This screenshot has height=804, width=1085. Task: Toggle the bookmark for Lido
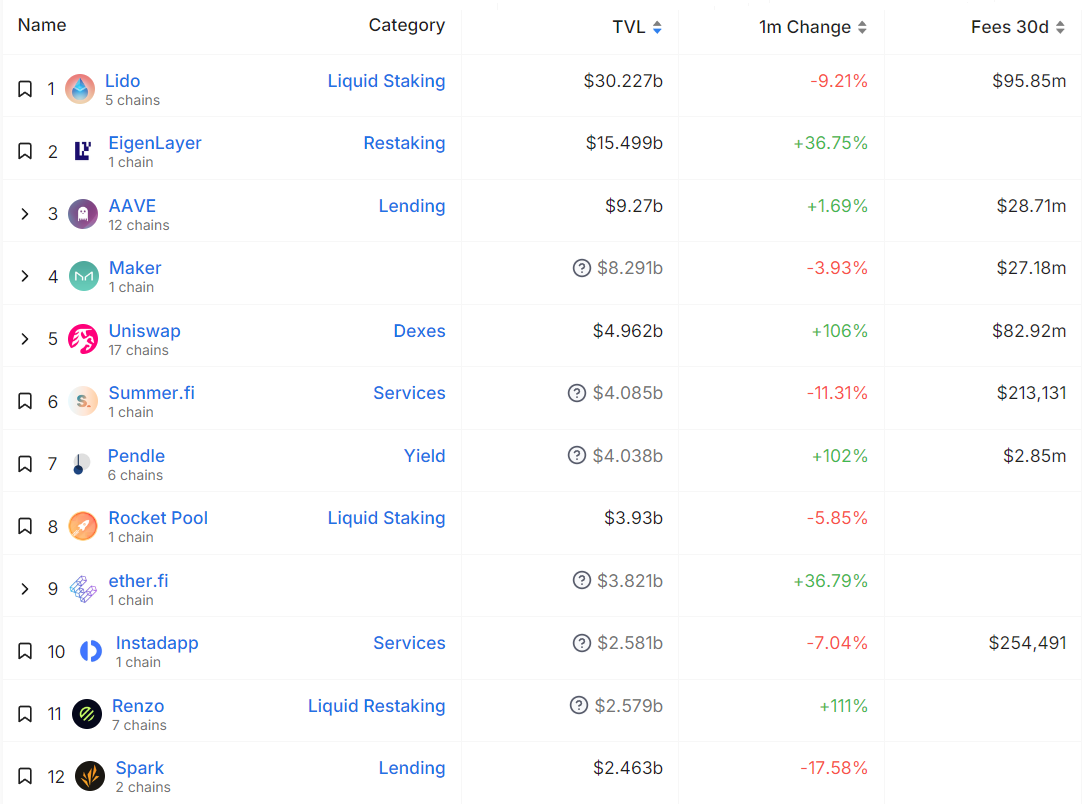click(25, 89)
